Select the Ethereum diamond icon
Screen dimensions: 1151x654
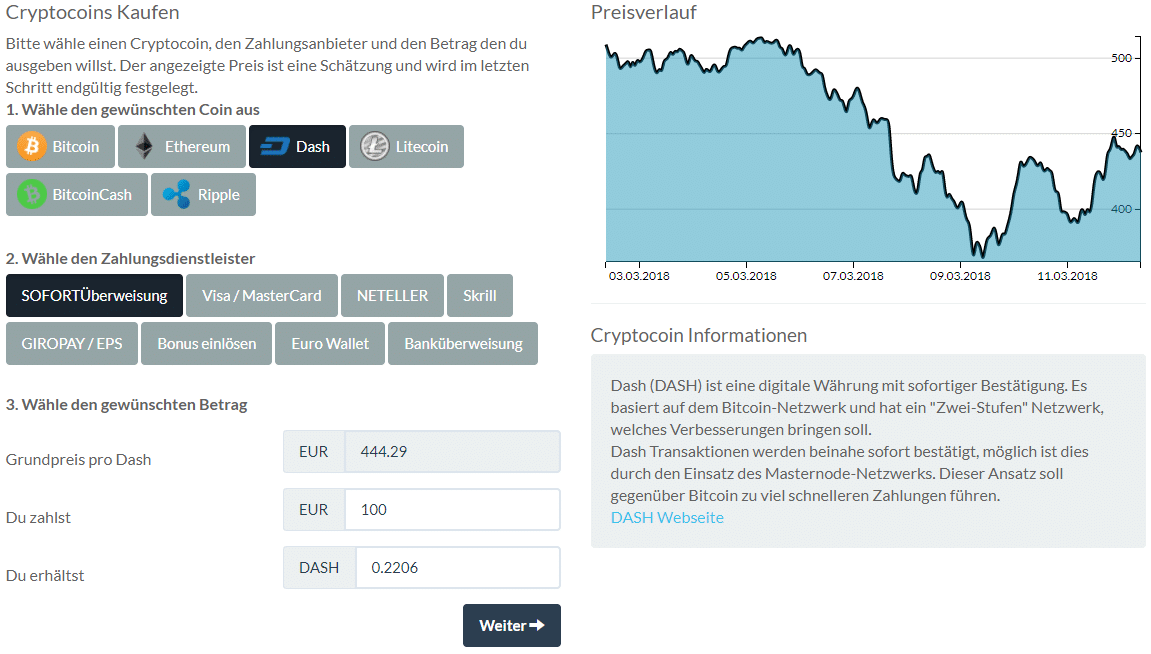[x=145, y=147]
